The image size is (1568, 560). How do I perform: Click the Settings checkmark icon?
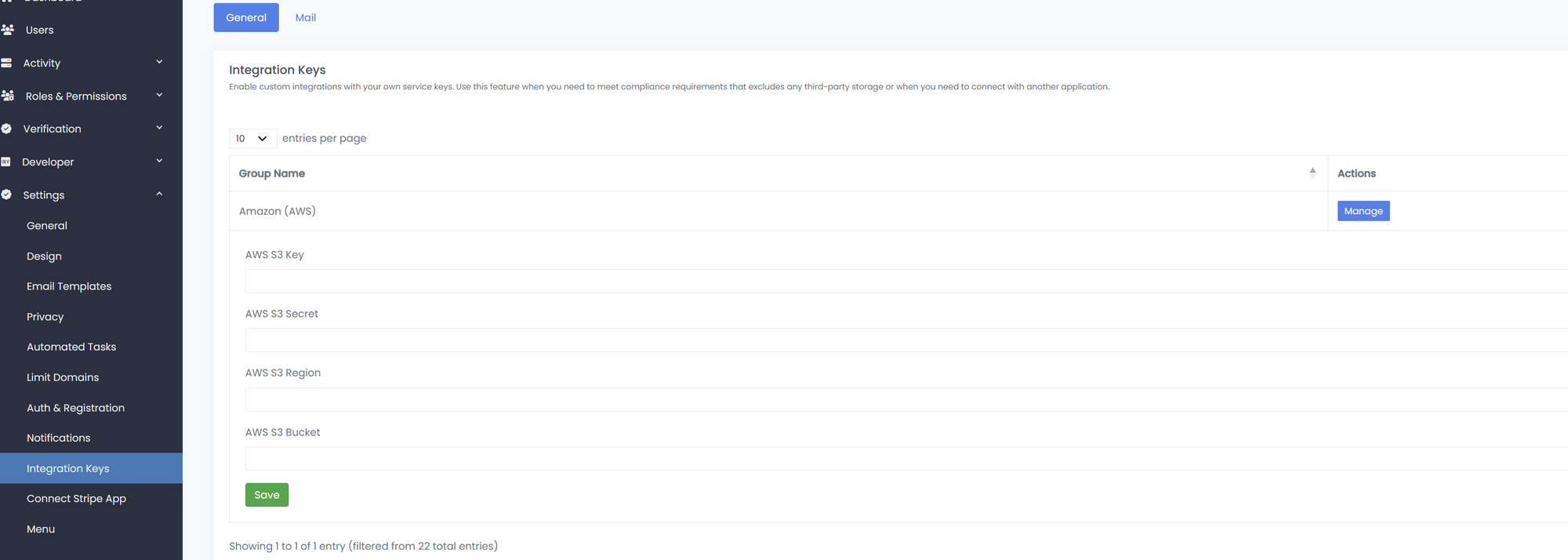point(6,195)
